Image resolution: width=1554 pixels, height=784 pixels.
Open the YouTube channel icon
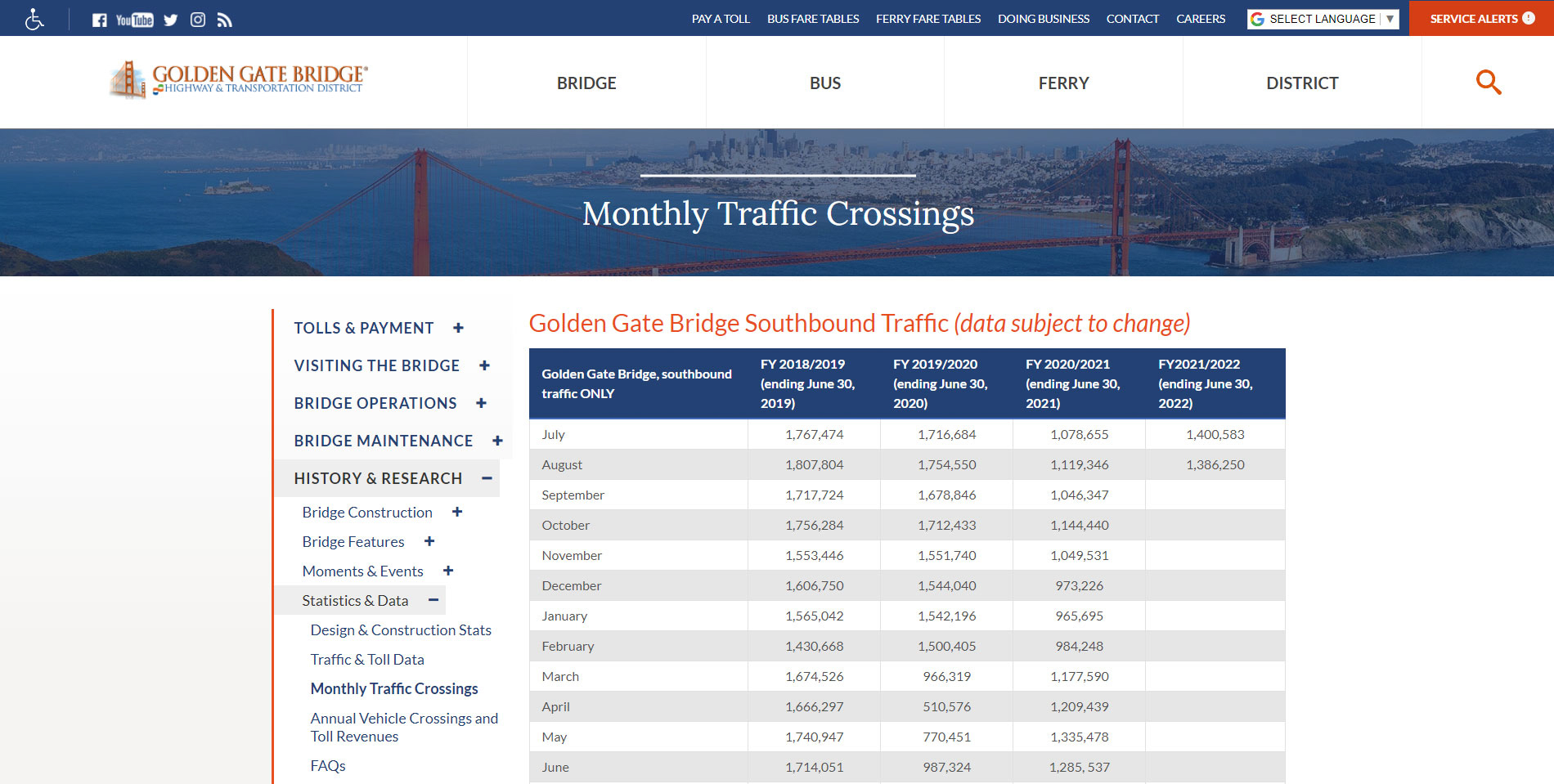134,20
